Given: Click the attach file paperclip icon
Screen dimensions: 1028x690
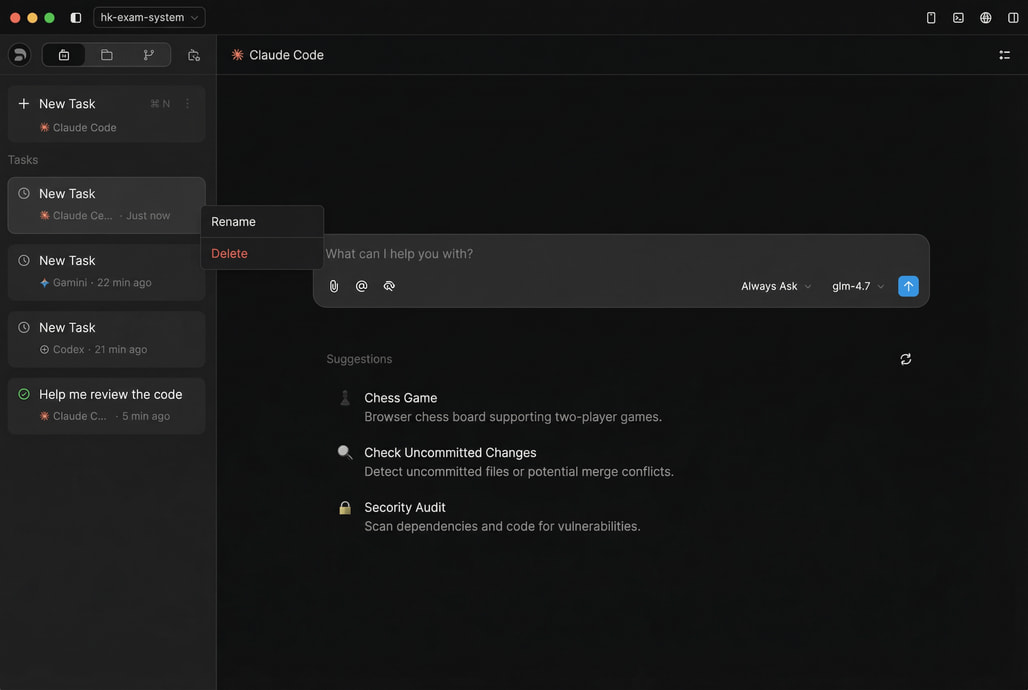Looking at the screenshot, I should 334,286.
